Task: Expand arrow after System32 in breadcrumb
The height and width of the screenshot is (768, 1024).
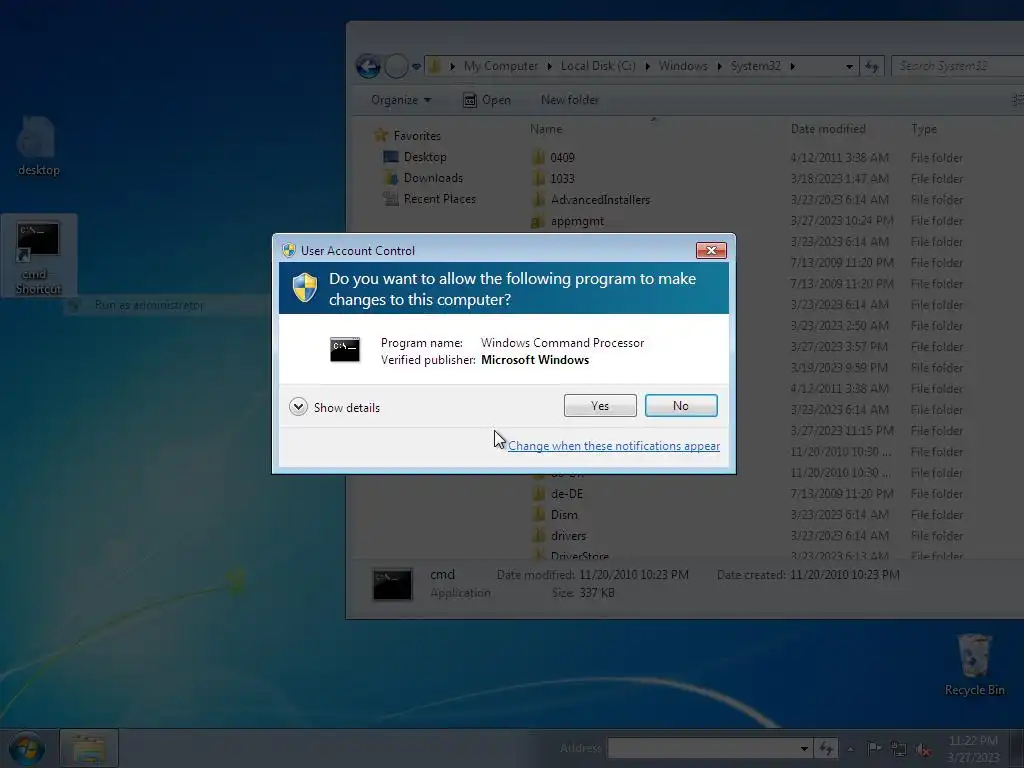Action: point(792,66)
